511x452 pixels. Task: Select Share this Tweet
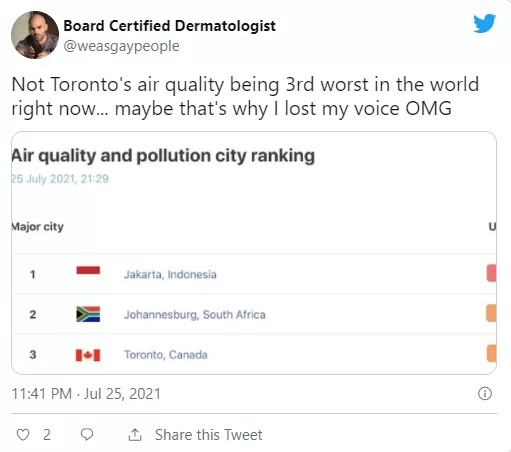[x=209, y=435]
